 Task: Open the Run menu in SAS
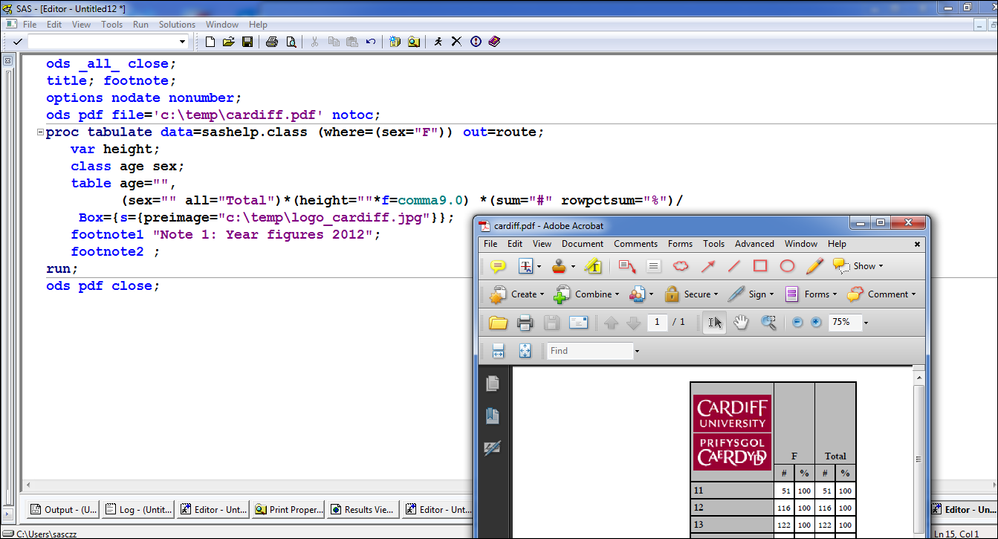[141, 24]
